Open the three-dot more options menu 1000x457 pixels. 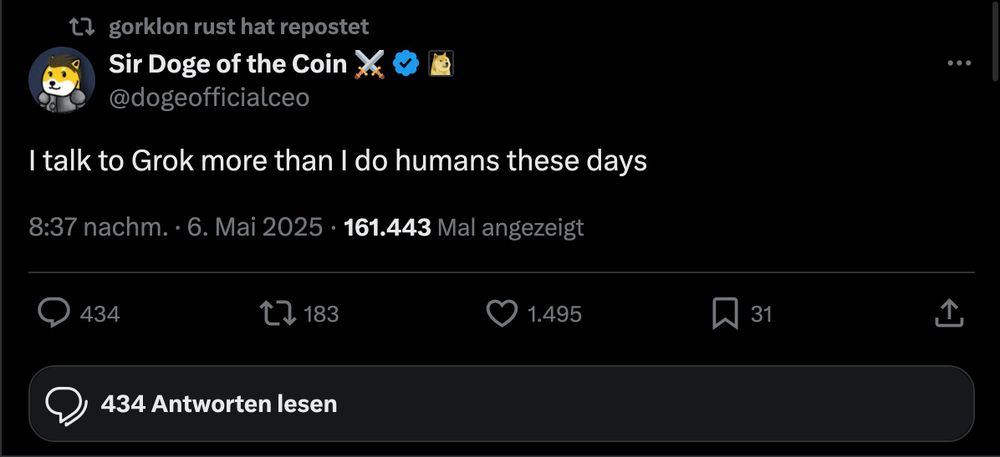pos(959,63)
